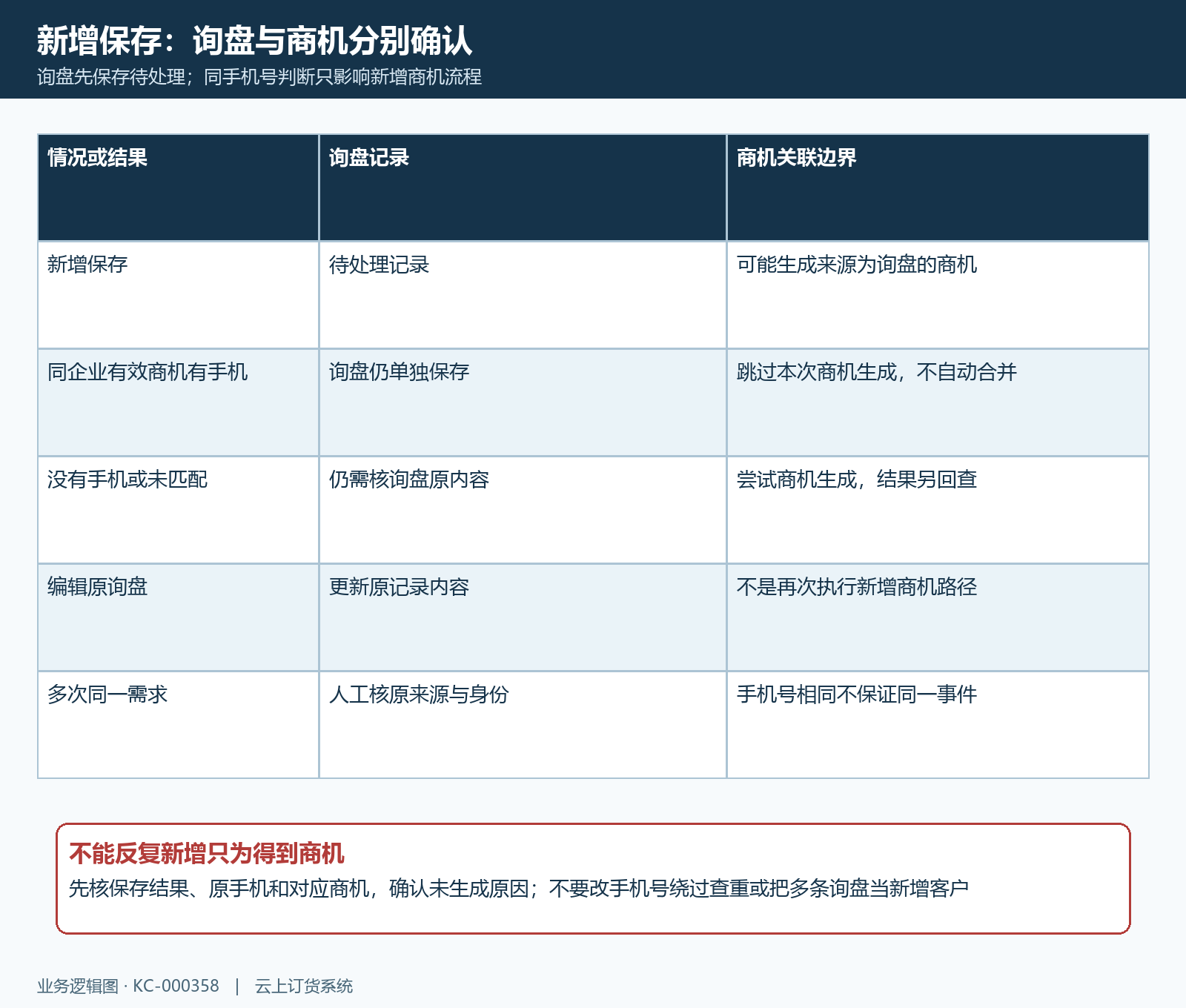Click cell 更新原记录内容
The width and height of the screenshot is (1186, 1008).
pos(523,617)
